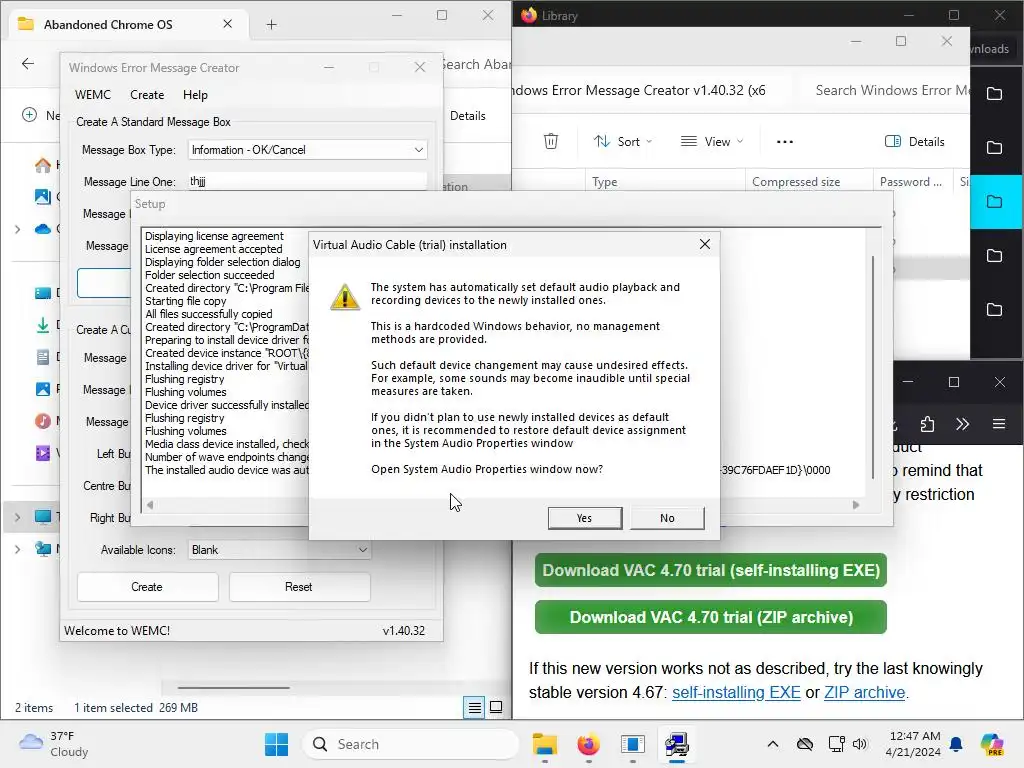This screenshot has height=768, width=1024.
Task: Click the top folder icon in Firefox Library sidebar
Action: point(995,94)
